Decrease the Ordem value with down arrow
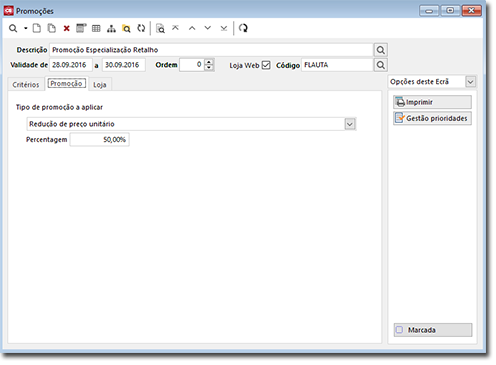Viewport: 496px width, 365px height. point(209,68)
